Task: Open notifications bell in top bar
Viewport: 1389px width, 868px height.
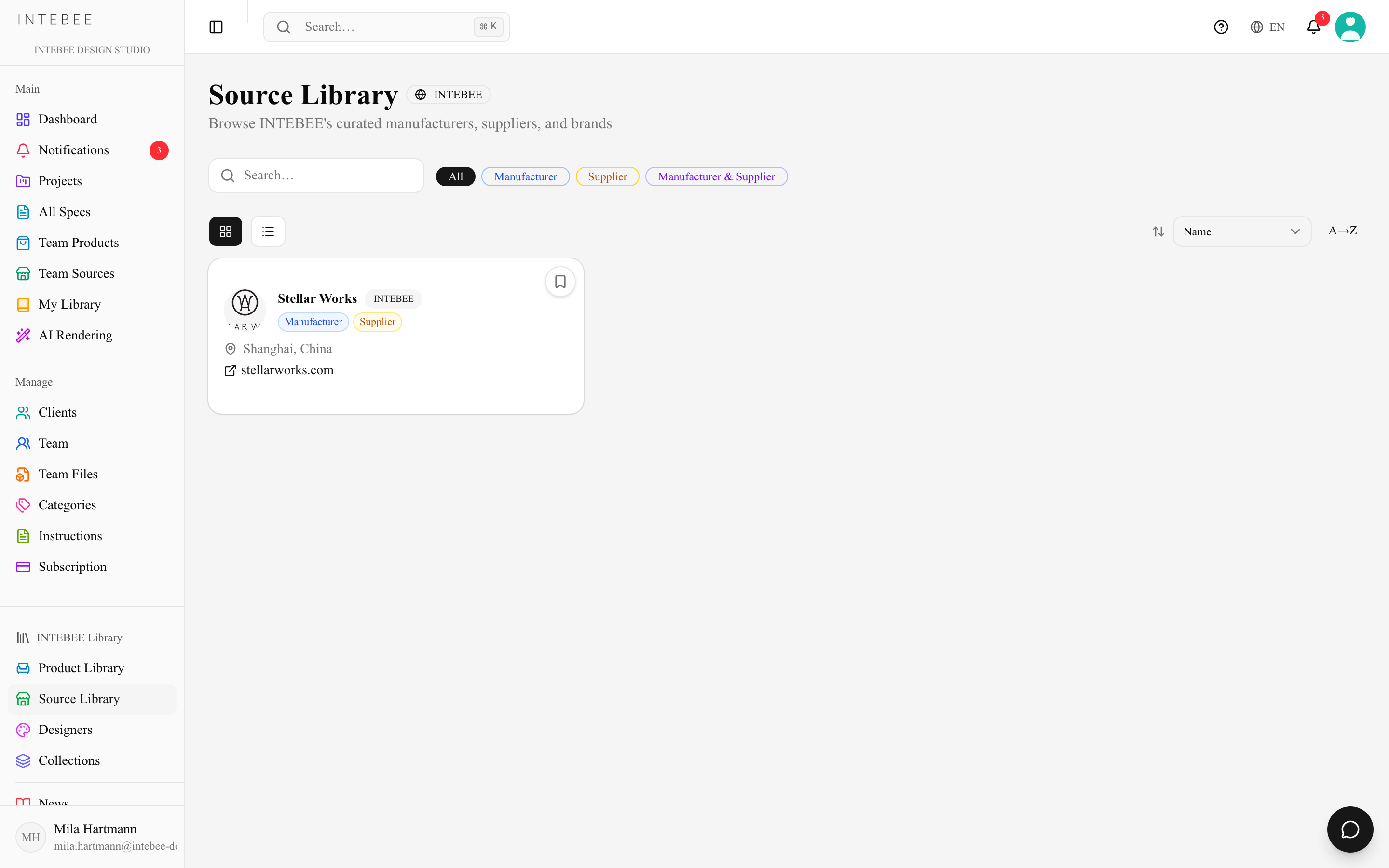Action: (x=1314, y=27)
